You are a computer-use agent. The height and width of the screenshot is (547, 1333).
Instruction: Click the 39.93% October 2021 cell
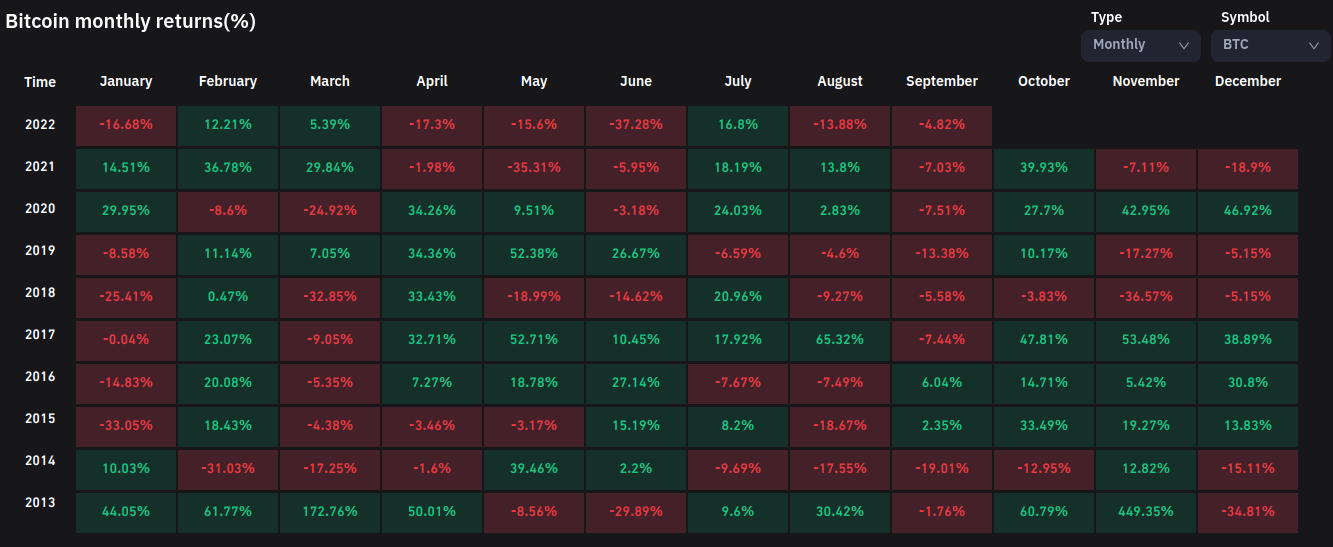(x=1044, y=168)
